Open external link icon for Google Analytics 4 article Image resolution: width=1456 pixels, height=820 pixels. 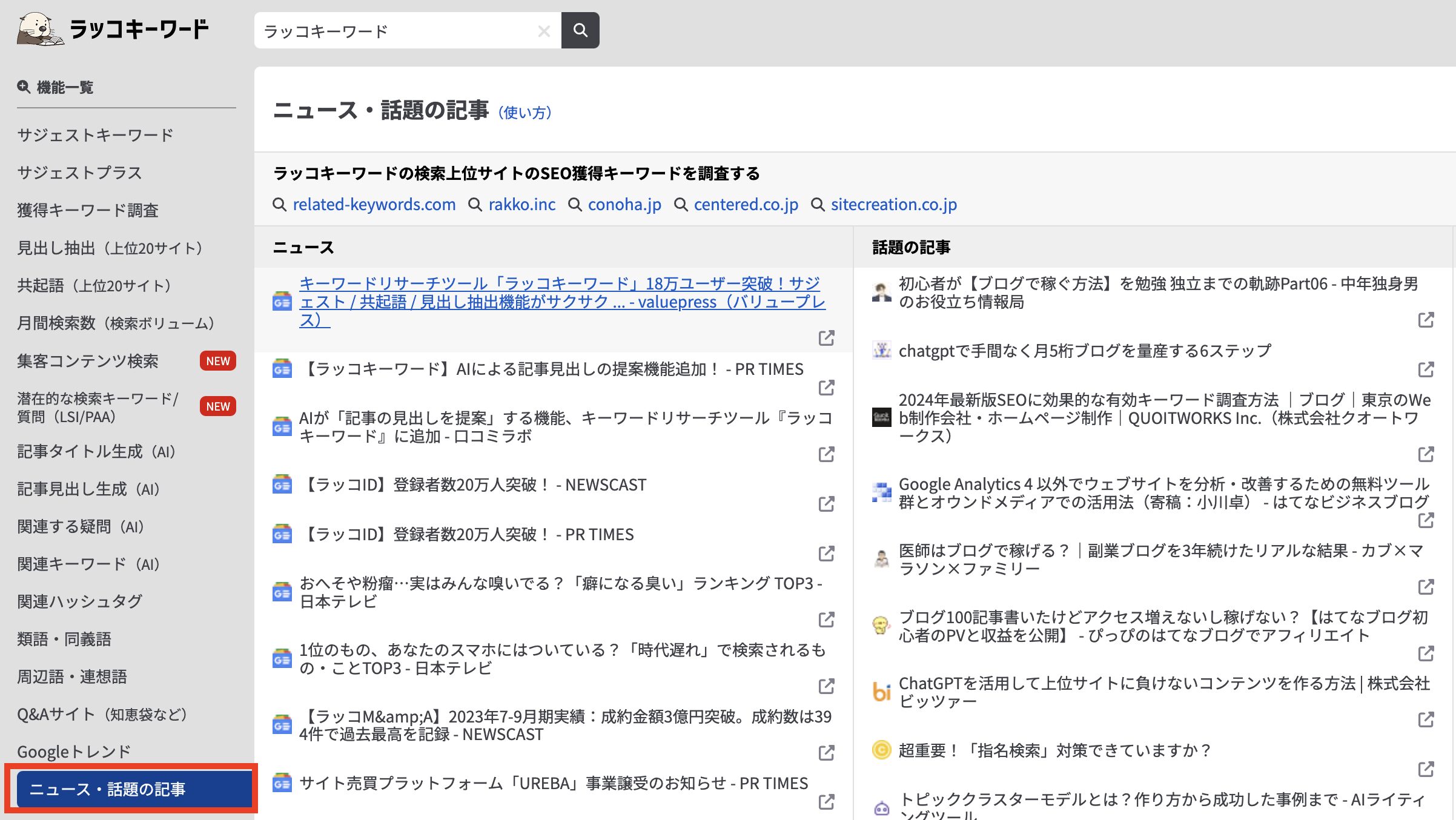coord(1426,520)
